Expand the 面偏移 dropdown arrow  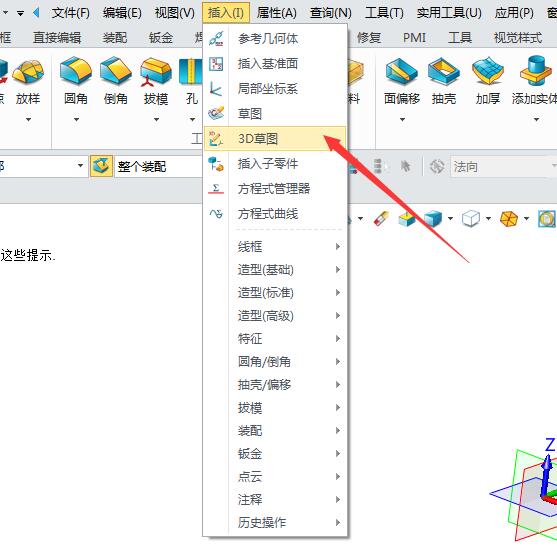(x=402, y=120)
